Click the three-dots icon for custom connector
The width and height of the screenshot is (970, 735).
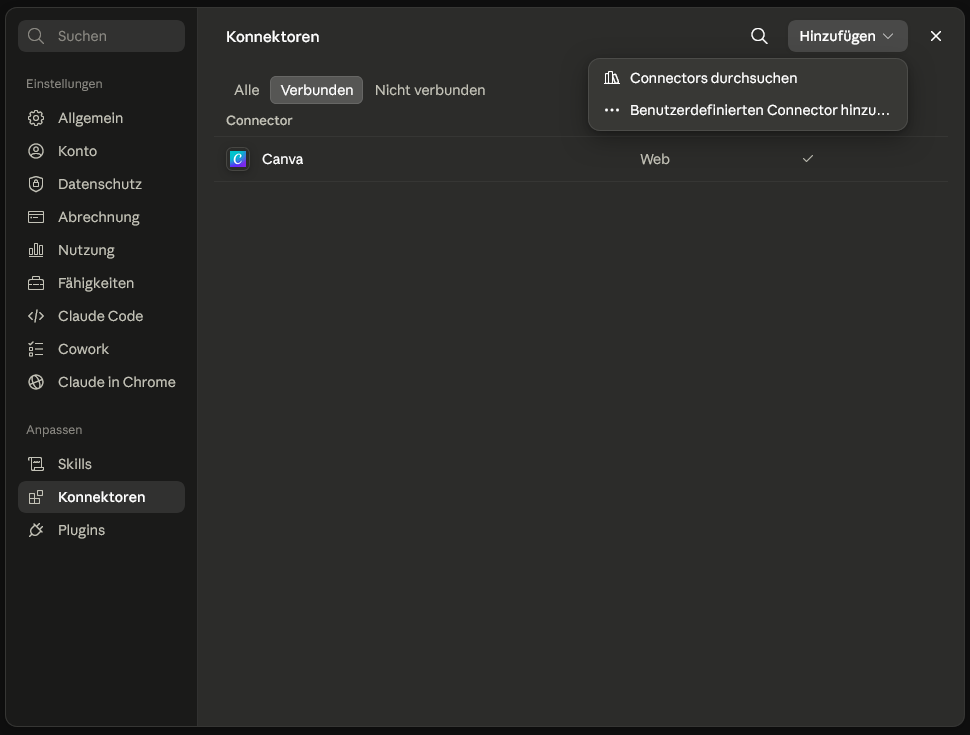(612, 110)
